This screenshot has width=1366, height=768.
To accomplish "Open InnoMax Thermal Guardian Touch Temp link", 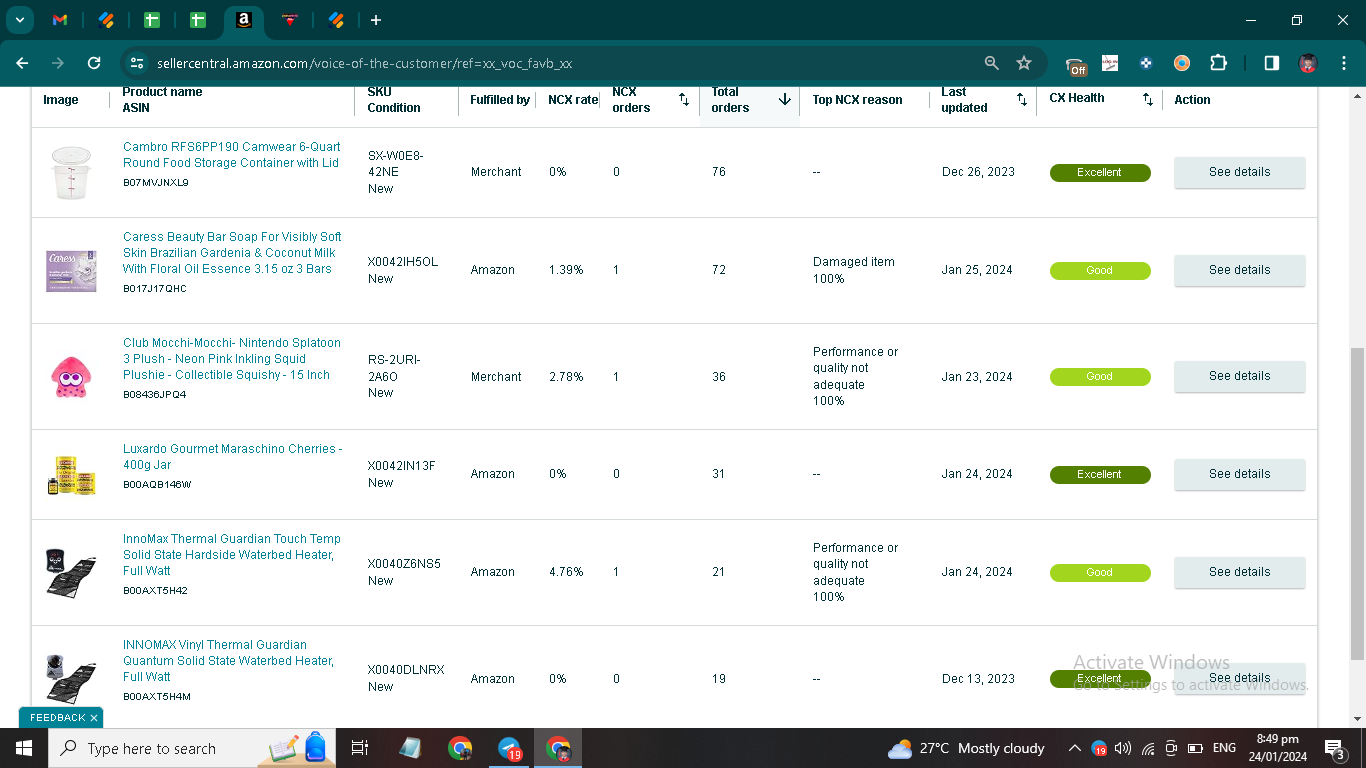I will [x=231, y=555].
